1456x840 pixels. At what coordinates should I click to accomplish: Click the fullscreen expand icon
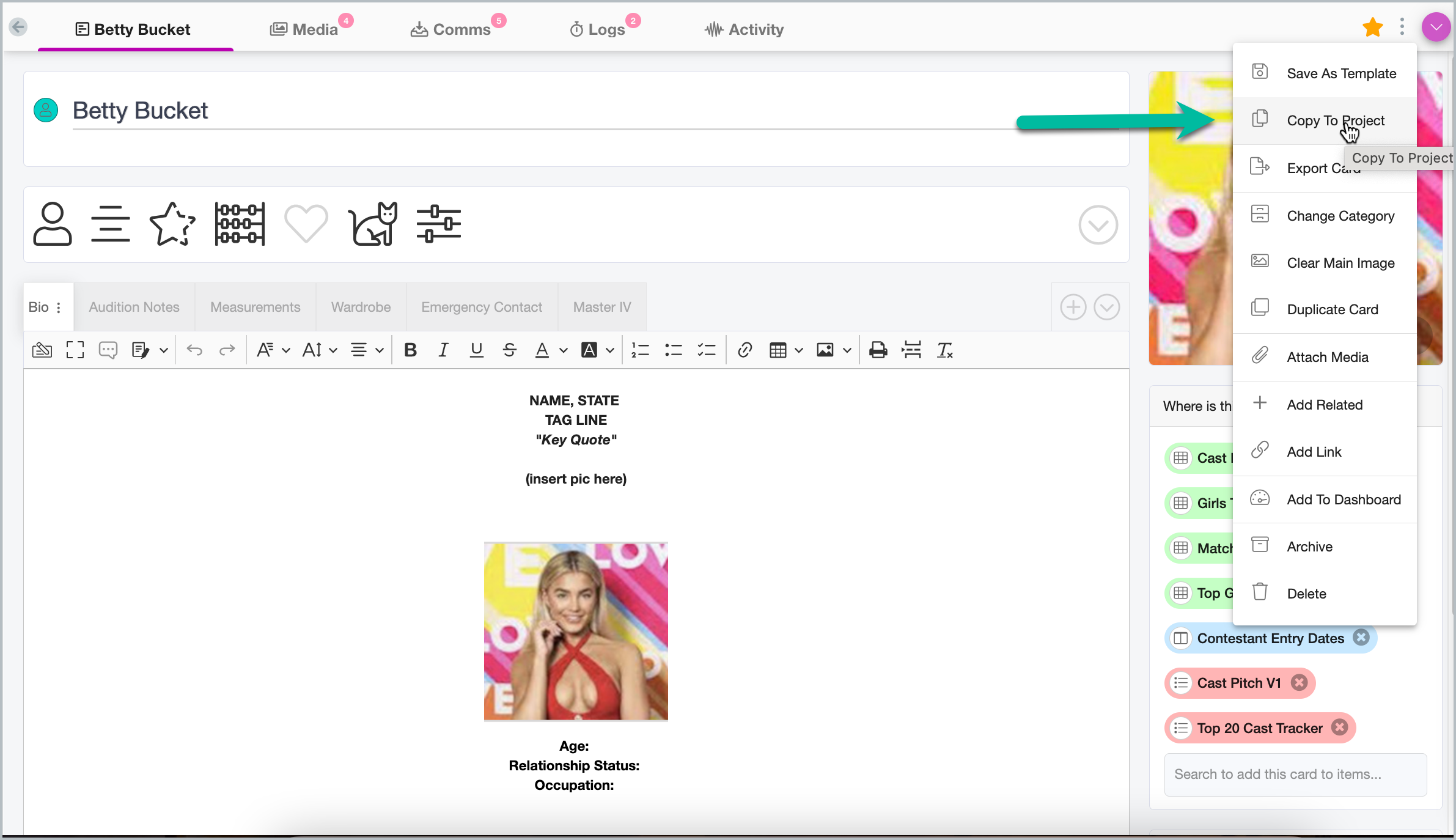(75, 350)
